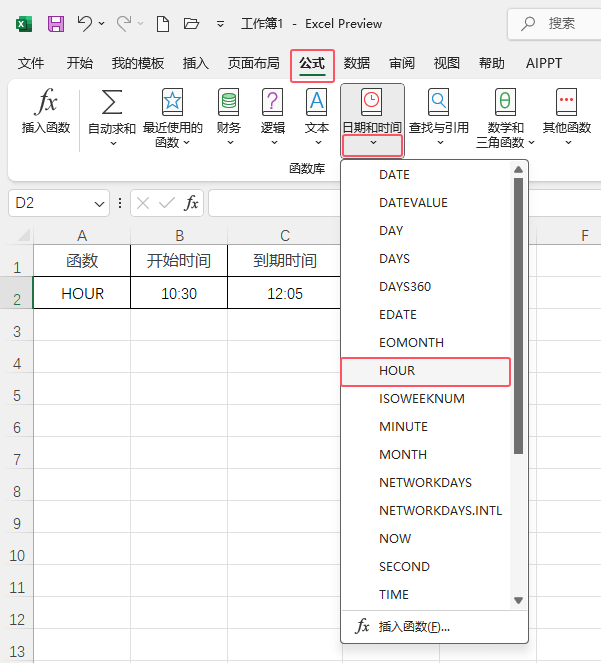Open a file with the folder icon
The width and height of the screenshot is (601, 663).
191,24
